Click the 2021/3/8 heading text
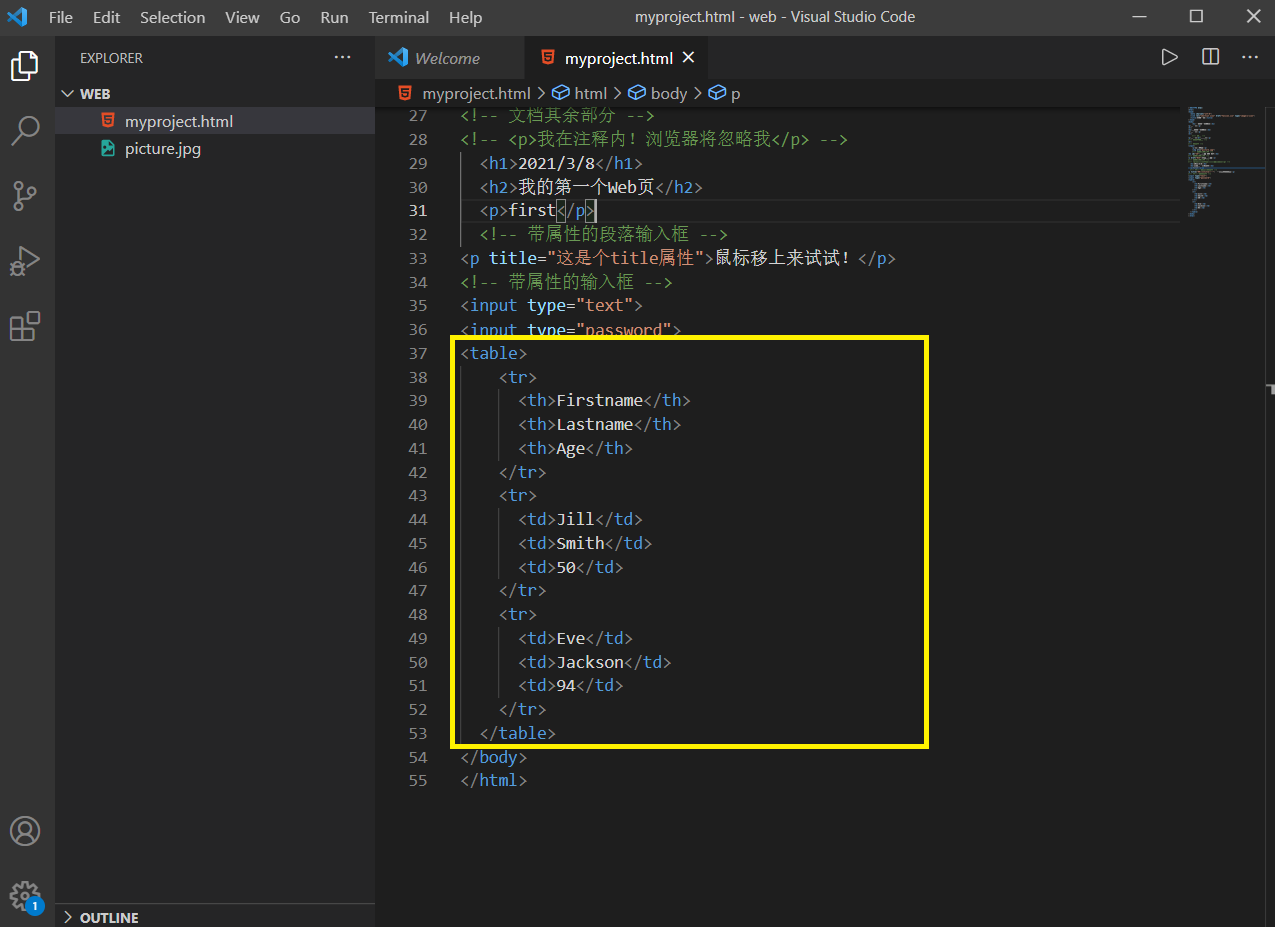1275x927 pixels. coord(556,163)
